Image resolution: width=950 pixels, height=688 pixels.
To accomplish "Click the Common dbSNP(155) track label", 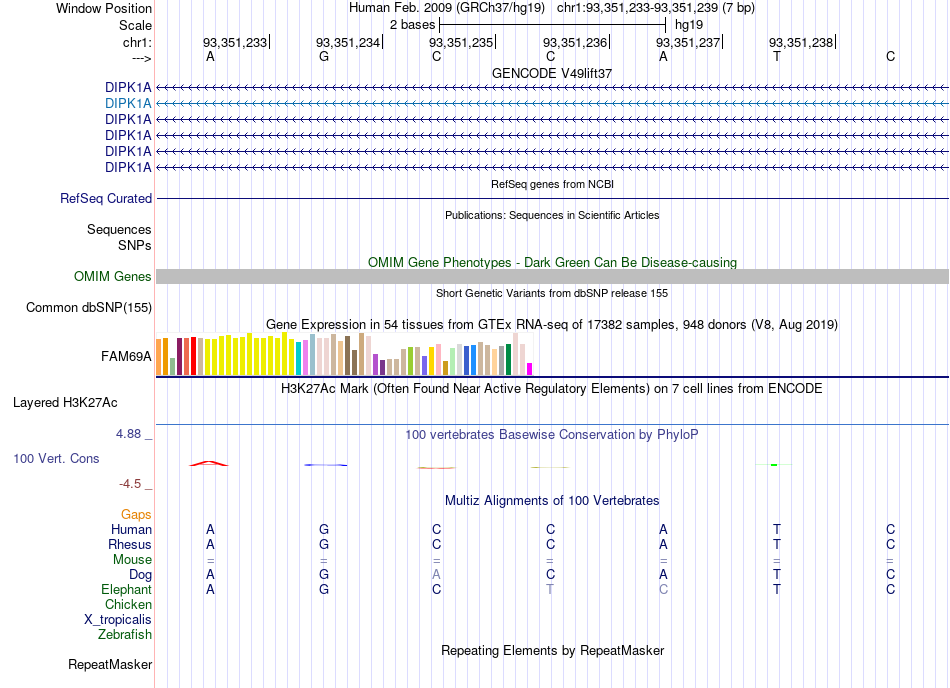I will tap(89, 308).
